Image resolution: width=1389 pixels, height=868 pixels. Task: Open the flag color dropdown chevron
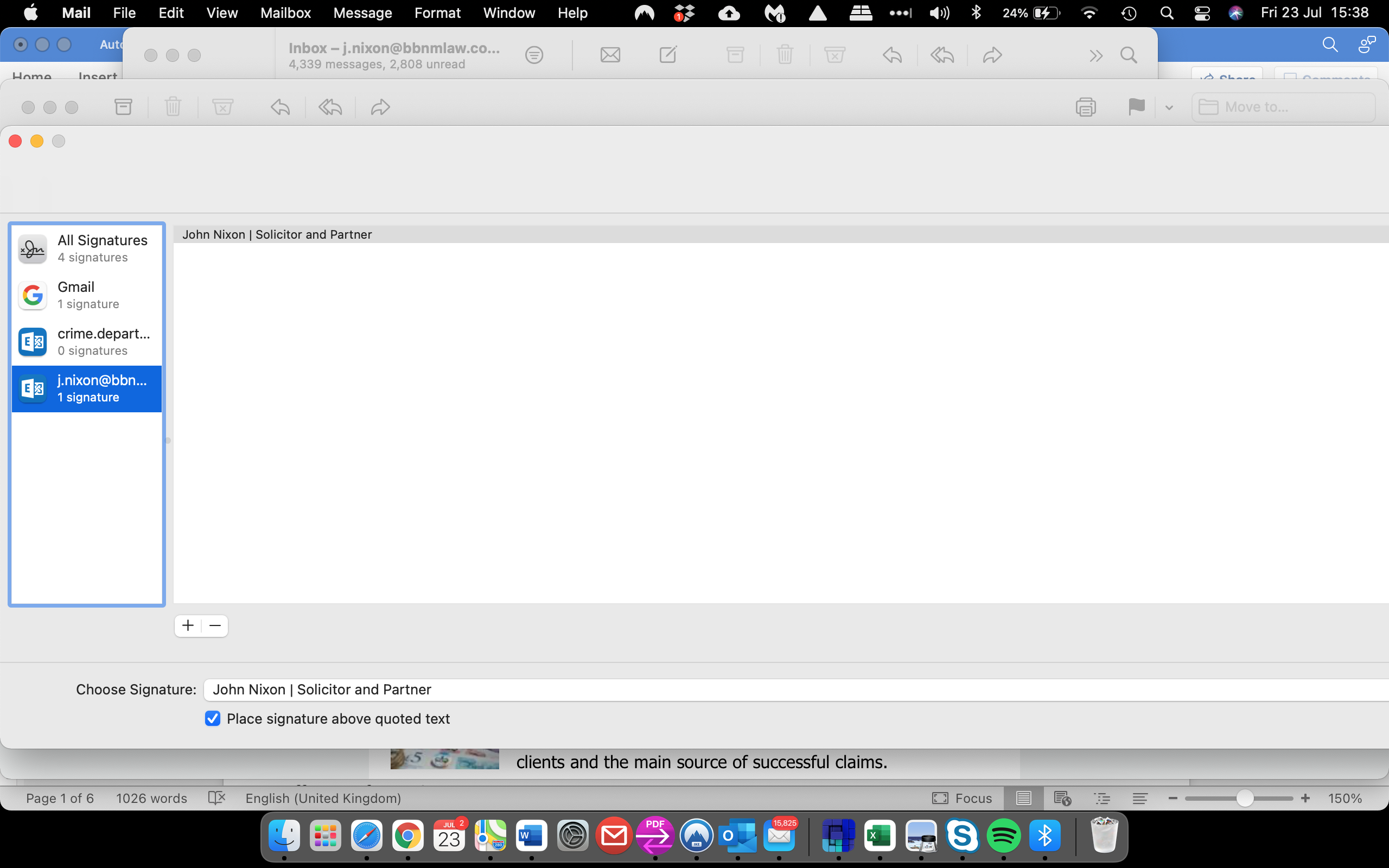tap(1169, 107)
